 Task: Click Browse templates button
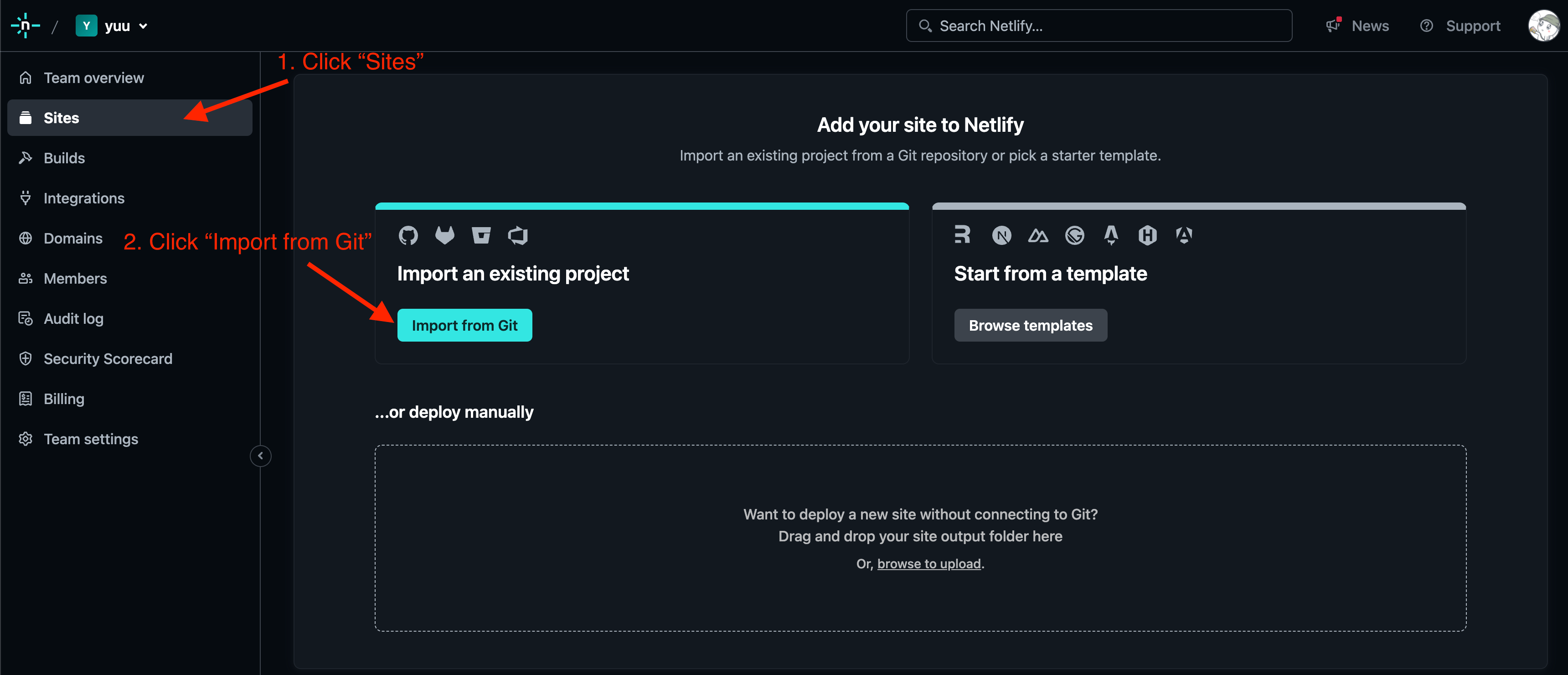coord(1031,325)
